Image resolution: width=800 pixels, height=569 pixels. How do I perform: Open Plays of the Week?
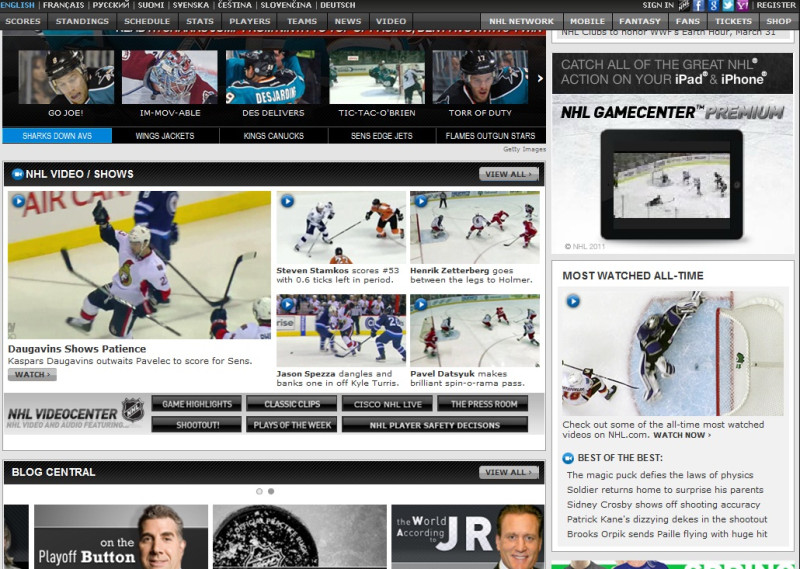pyautogui.click(x=292, y=425)
